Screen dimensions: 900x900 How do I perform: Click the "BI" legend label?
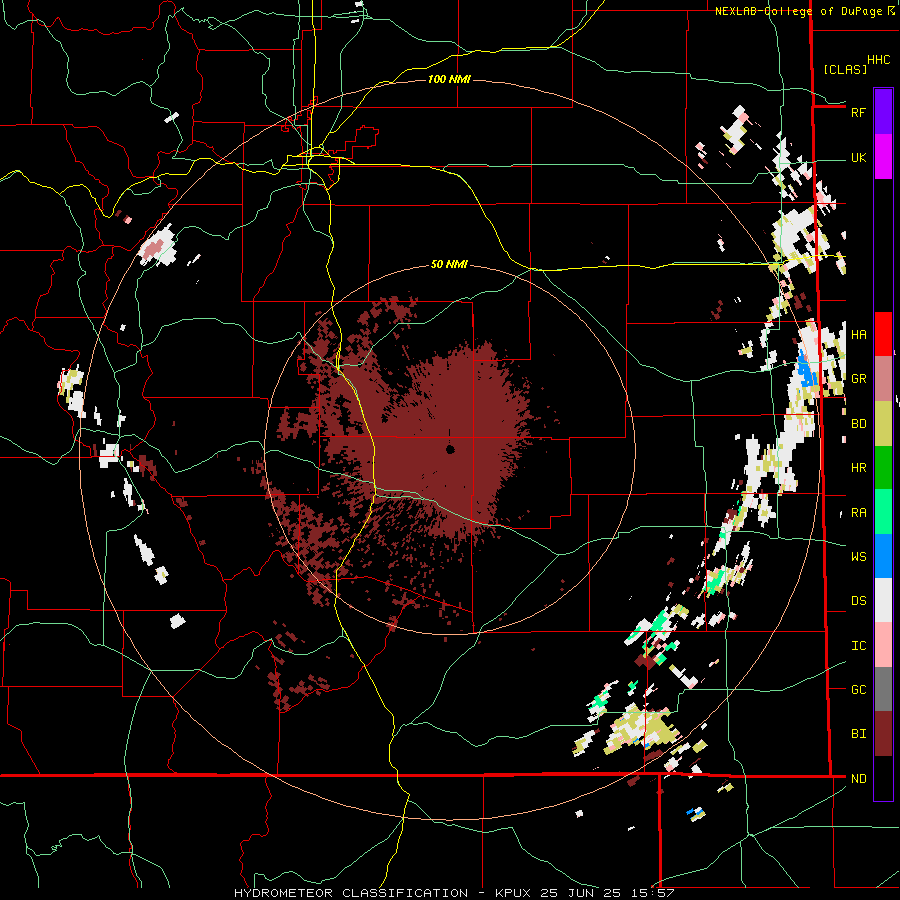(858, 734)
